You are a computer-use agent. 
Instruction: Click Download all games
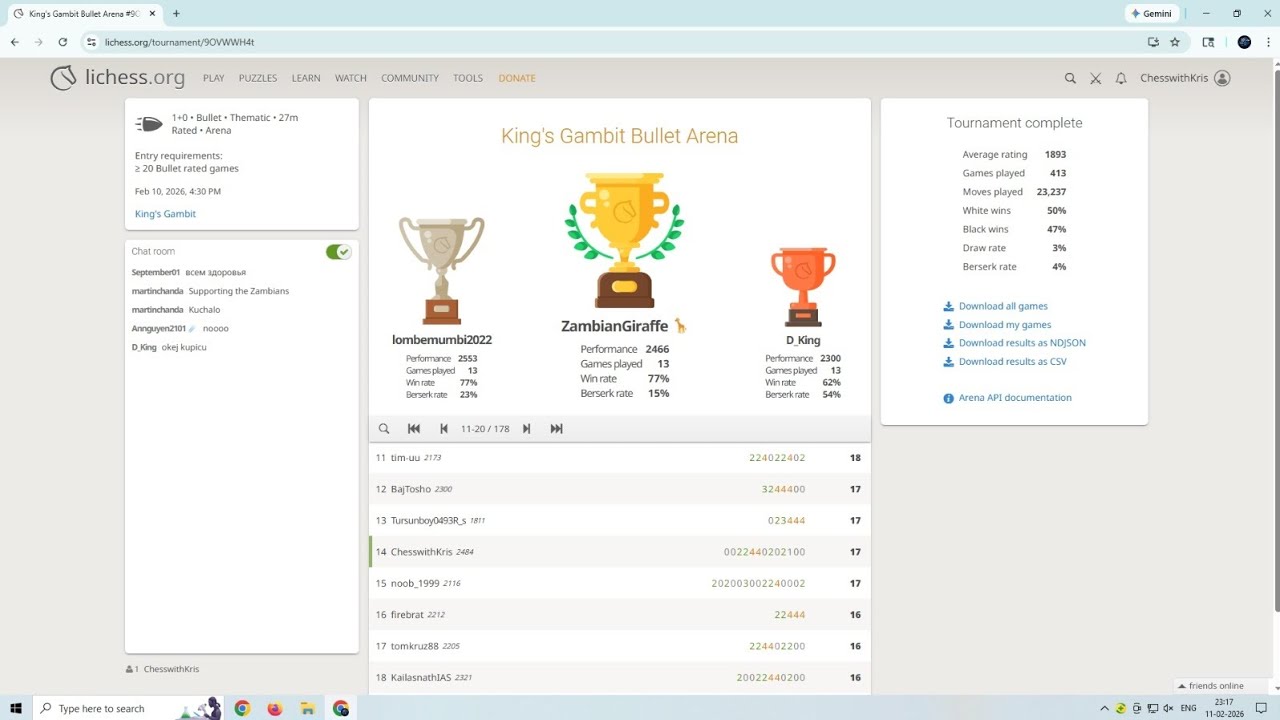[x=1003, y=306]
